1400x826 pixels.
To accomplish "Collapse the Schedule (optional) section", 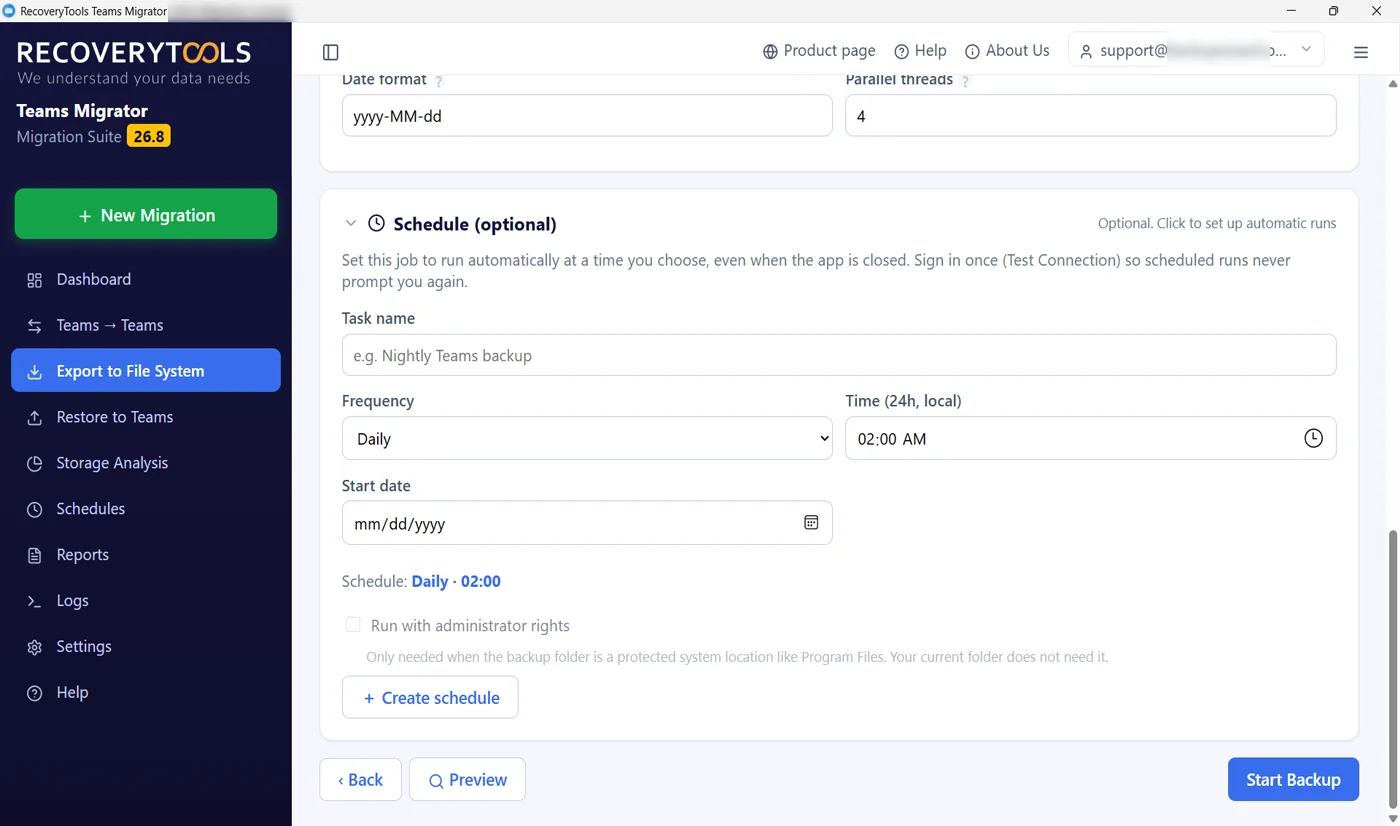I will click(350, 224).
